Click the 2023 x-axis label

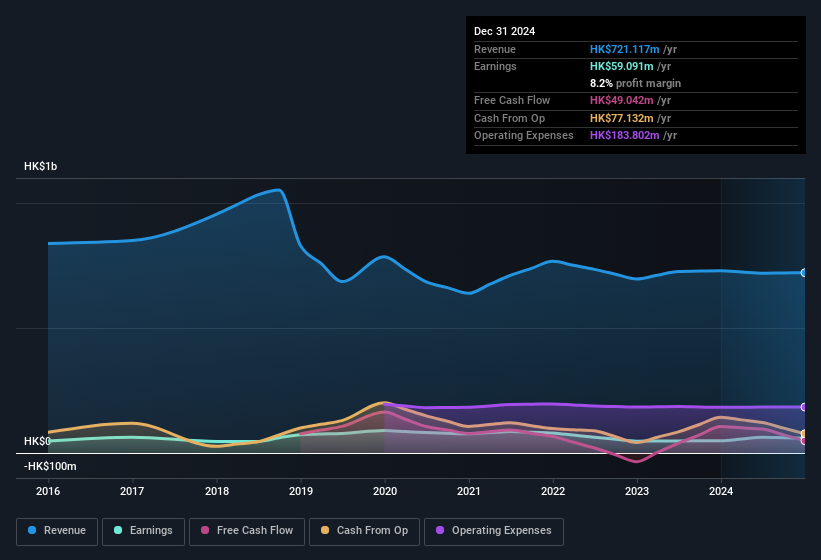click(x=637, y=491)
